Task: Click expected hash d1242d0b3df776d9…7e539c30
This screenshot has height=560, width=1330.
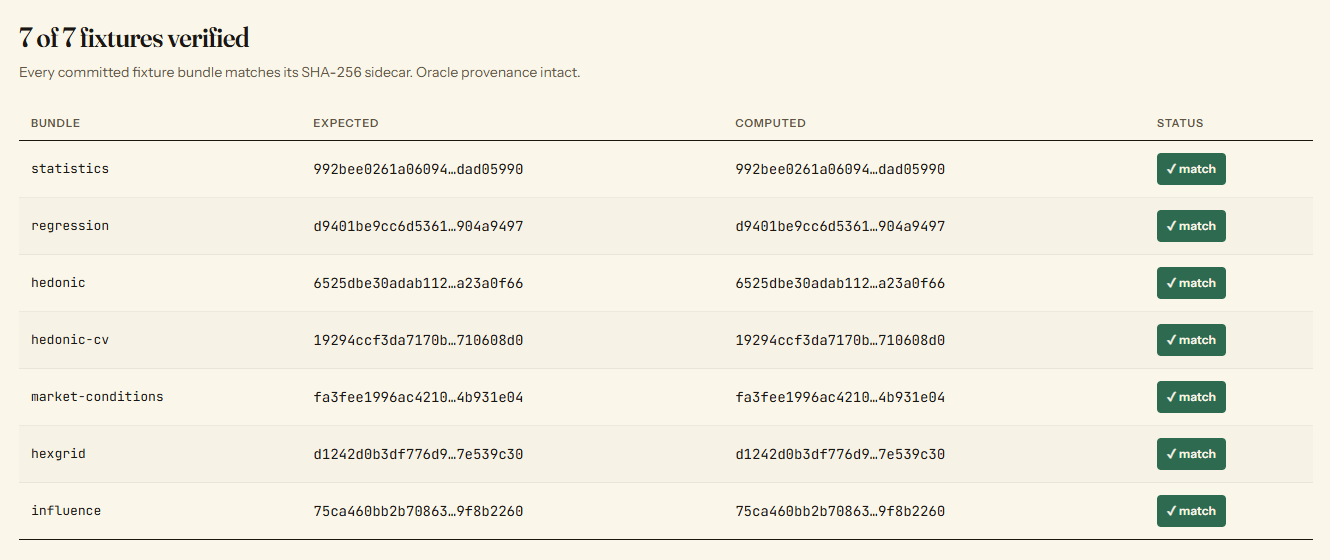Action: coord(418,454)
